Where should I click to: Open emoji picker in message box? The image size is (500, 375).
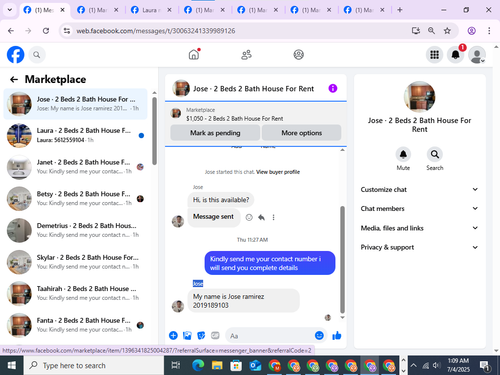pos(319,335)
